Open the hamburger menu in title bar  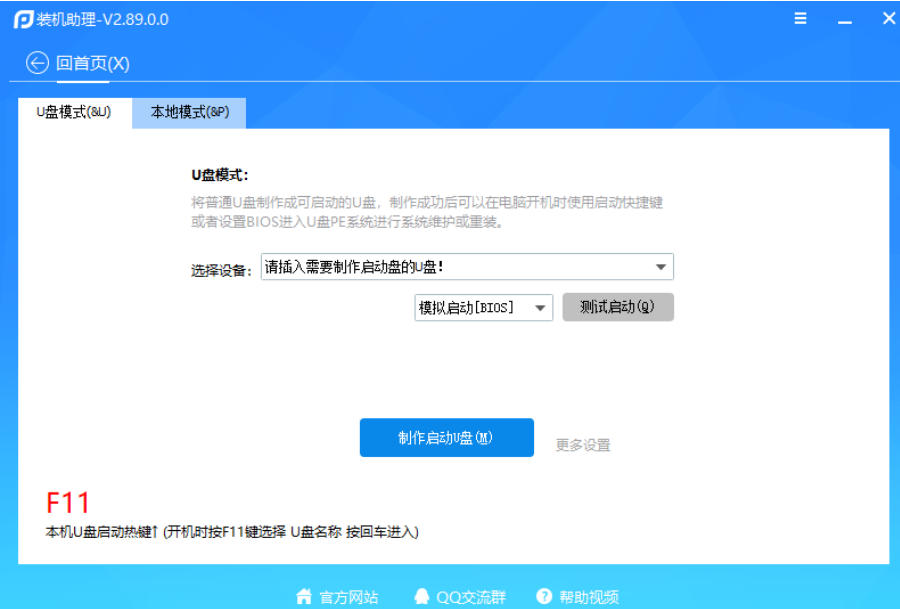pos(800,18)
